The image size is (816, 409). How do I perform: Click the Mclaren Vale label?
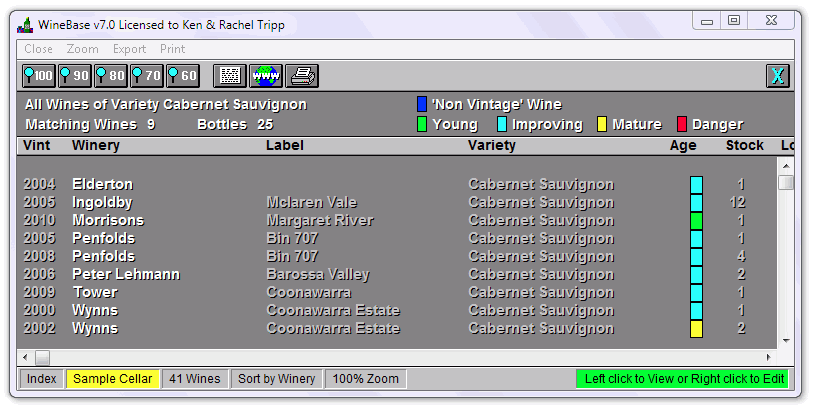click(311, 202)
